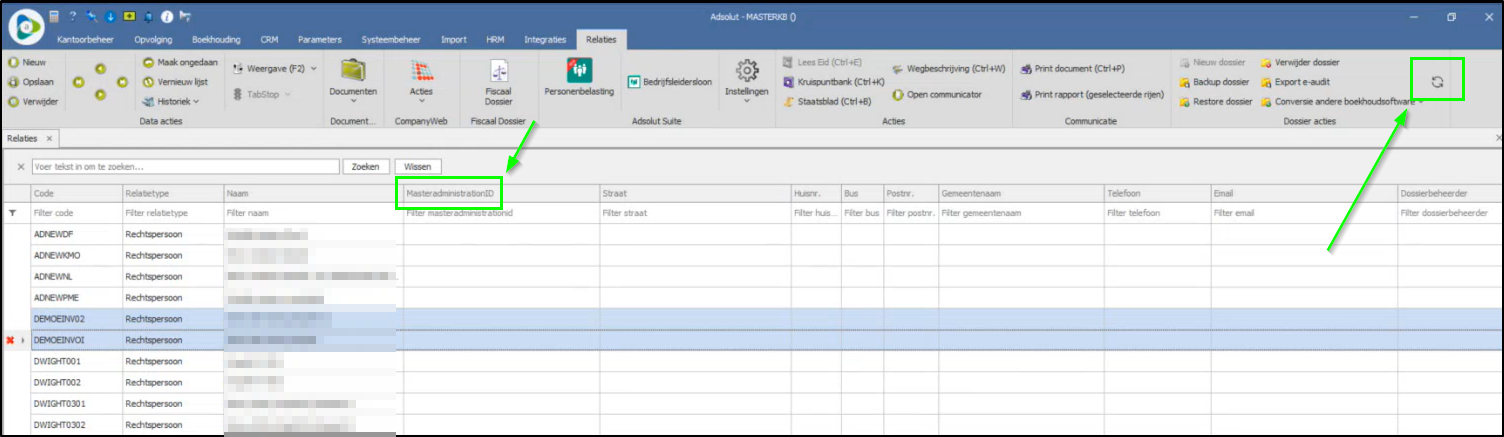1504x437 pixels.
Task: Close the Relaties document tab
Action: pos(49,138)
